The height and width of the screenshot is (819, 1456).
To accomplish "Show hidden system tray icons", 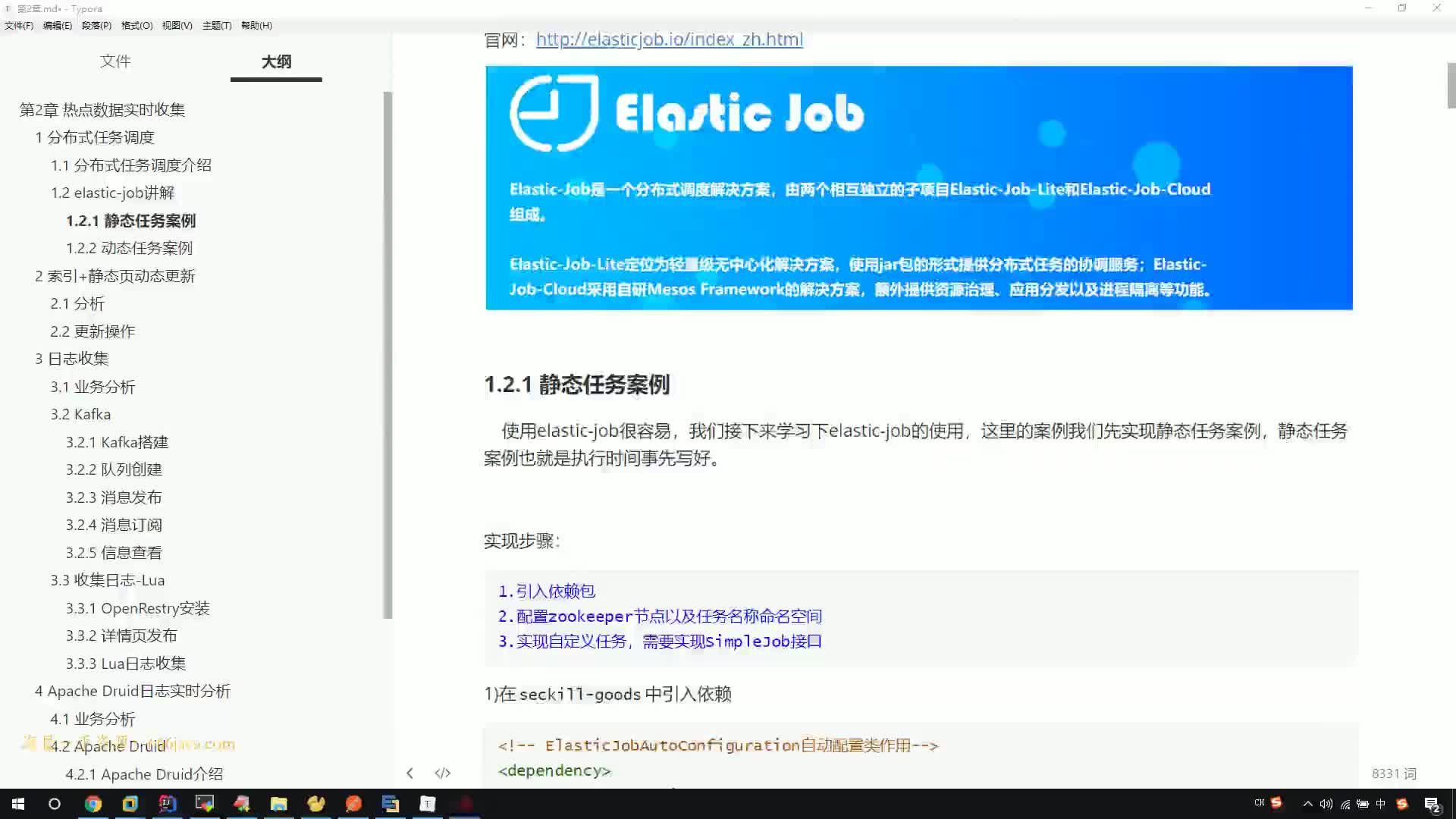I will pos(1307,804).
